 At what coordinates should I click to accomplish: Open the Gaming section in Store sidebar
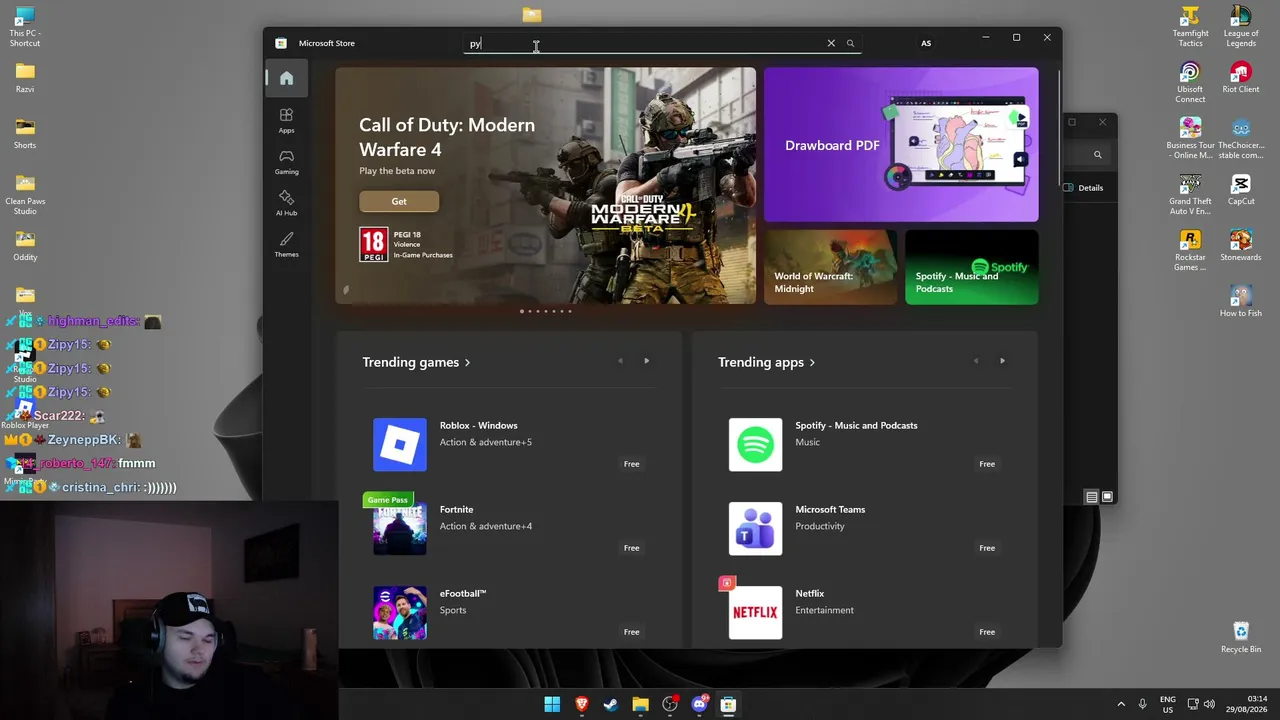[286, 161]
